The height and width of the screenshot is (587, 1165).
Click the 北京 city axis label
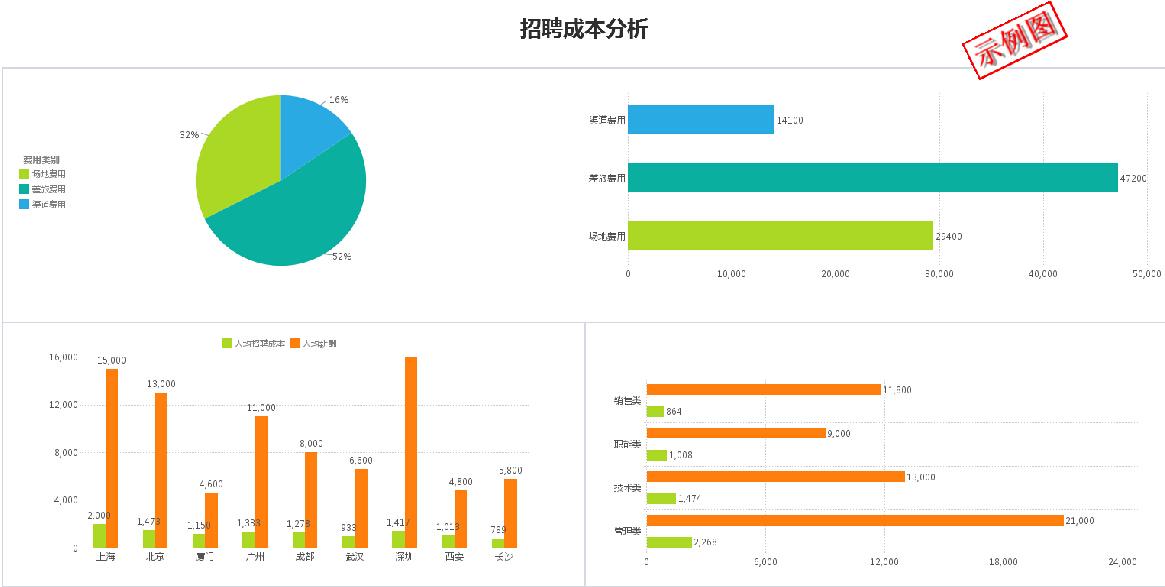point(155,557)
